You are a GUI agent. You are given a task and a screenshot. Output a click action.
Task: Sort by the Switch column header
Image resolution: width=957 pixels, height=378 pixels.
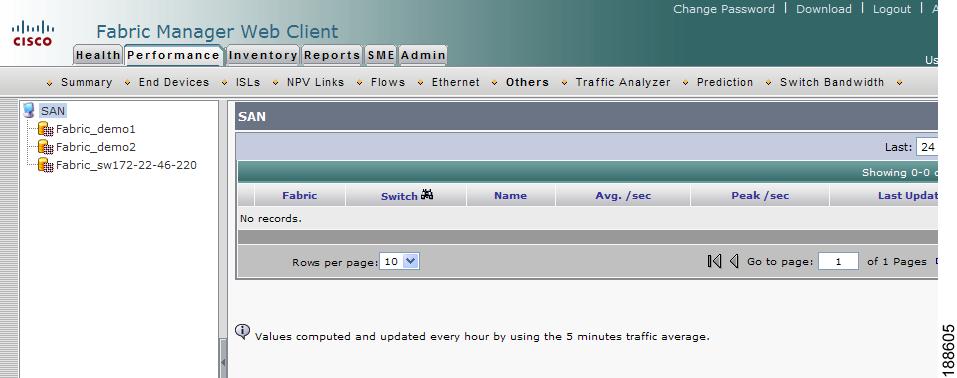click(399, 196)
